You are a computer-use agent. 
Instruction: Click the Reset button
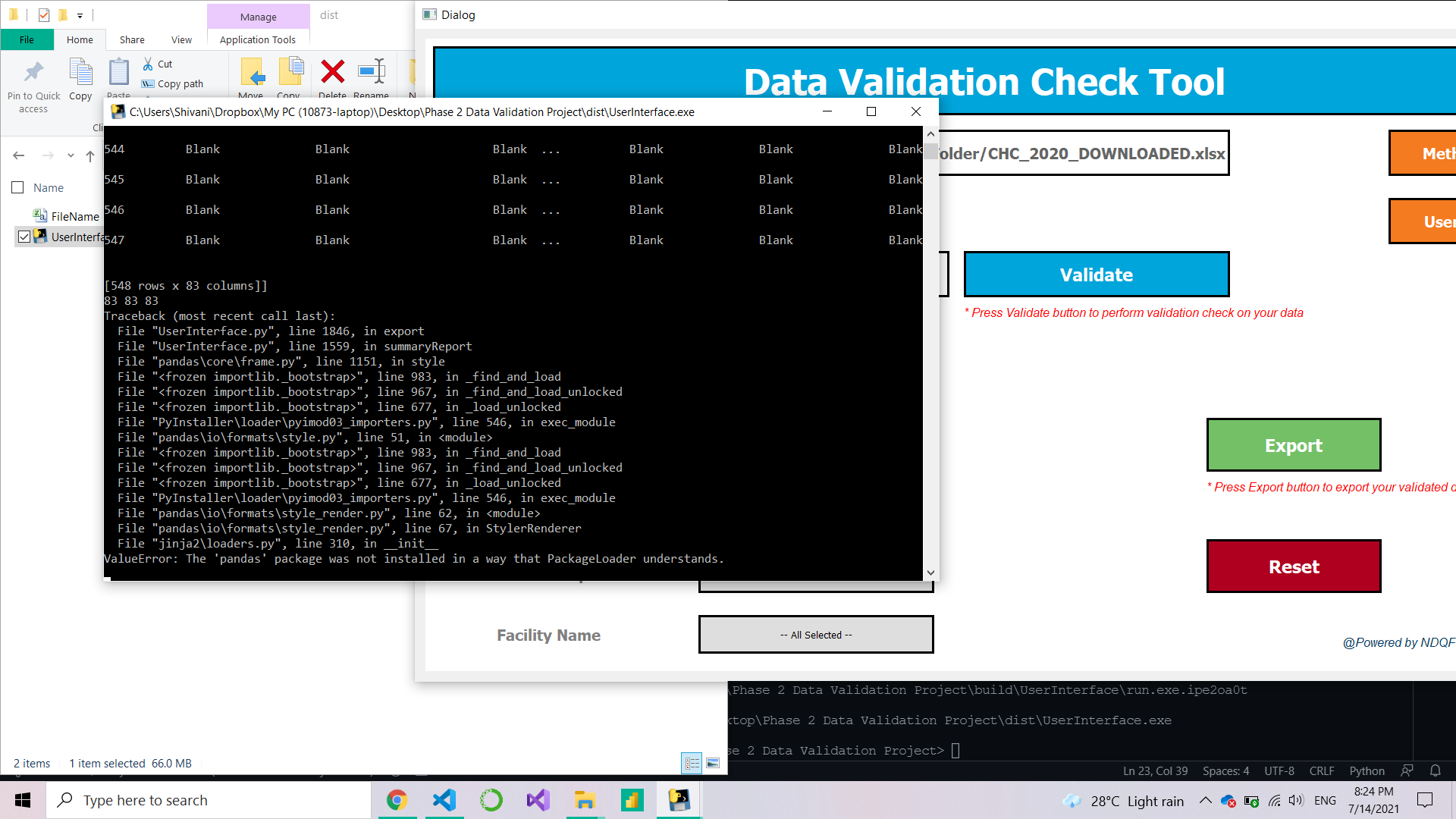coord(1294,566)
